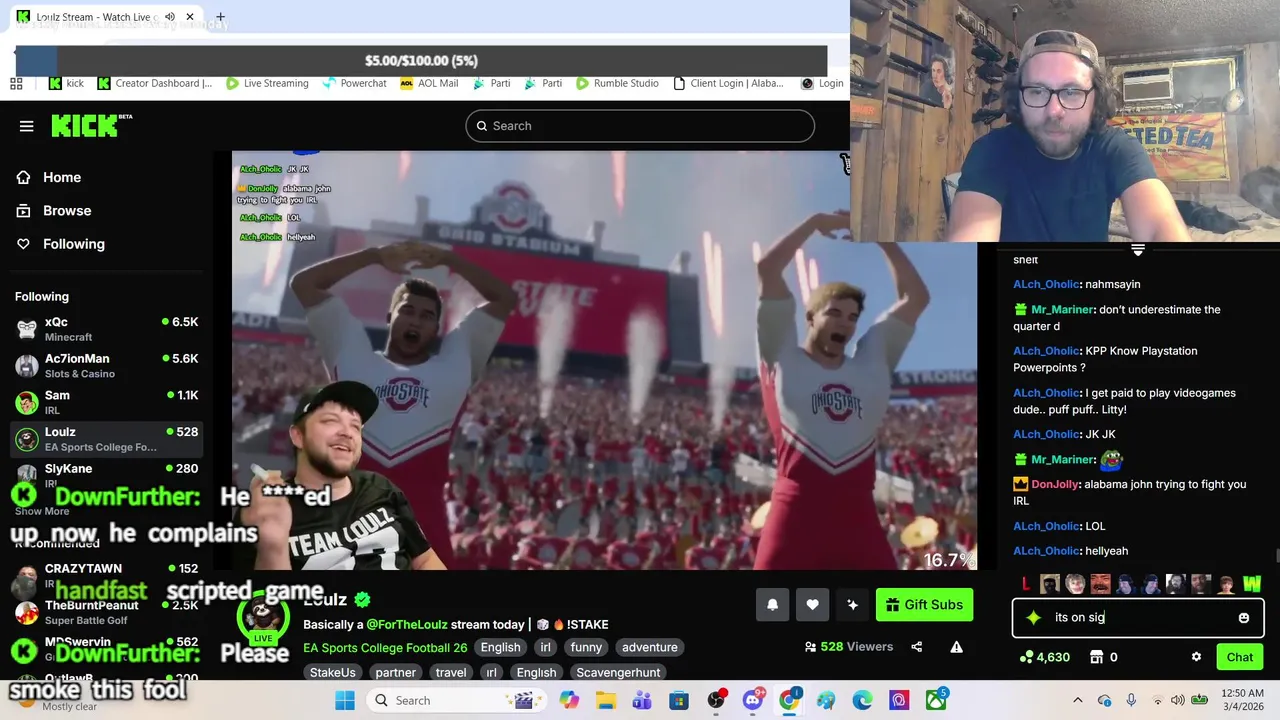Open File Explorer from taskbar
The width and height of the screenshot is (1280, 720).
click(606, 700)
